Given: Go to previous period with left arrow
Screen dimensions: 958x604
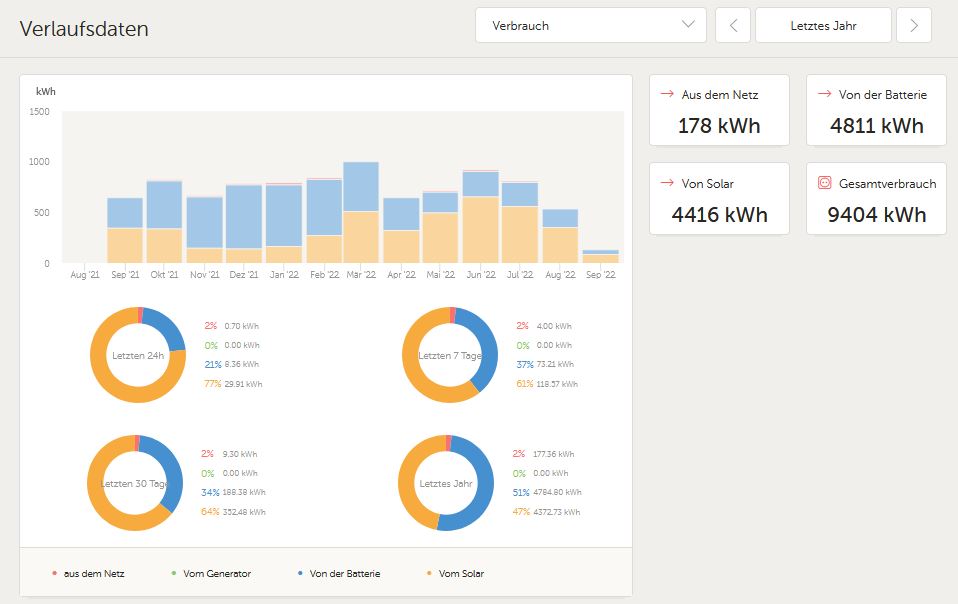Looking at the screenshot, I should [733, 26].
